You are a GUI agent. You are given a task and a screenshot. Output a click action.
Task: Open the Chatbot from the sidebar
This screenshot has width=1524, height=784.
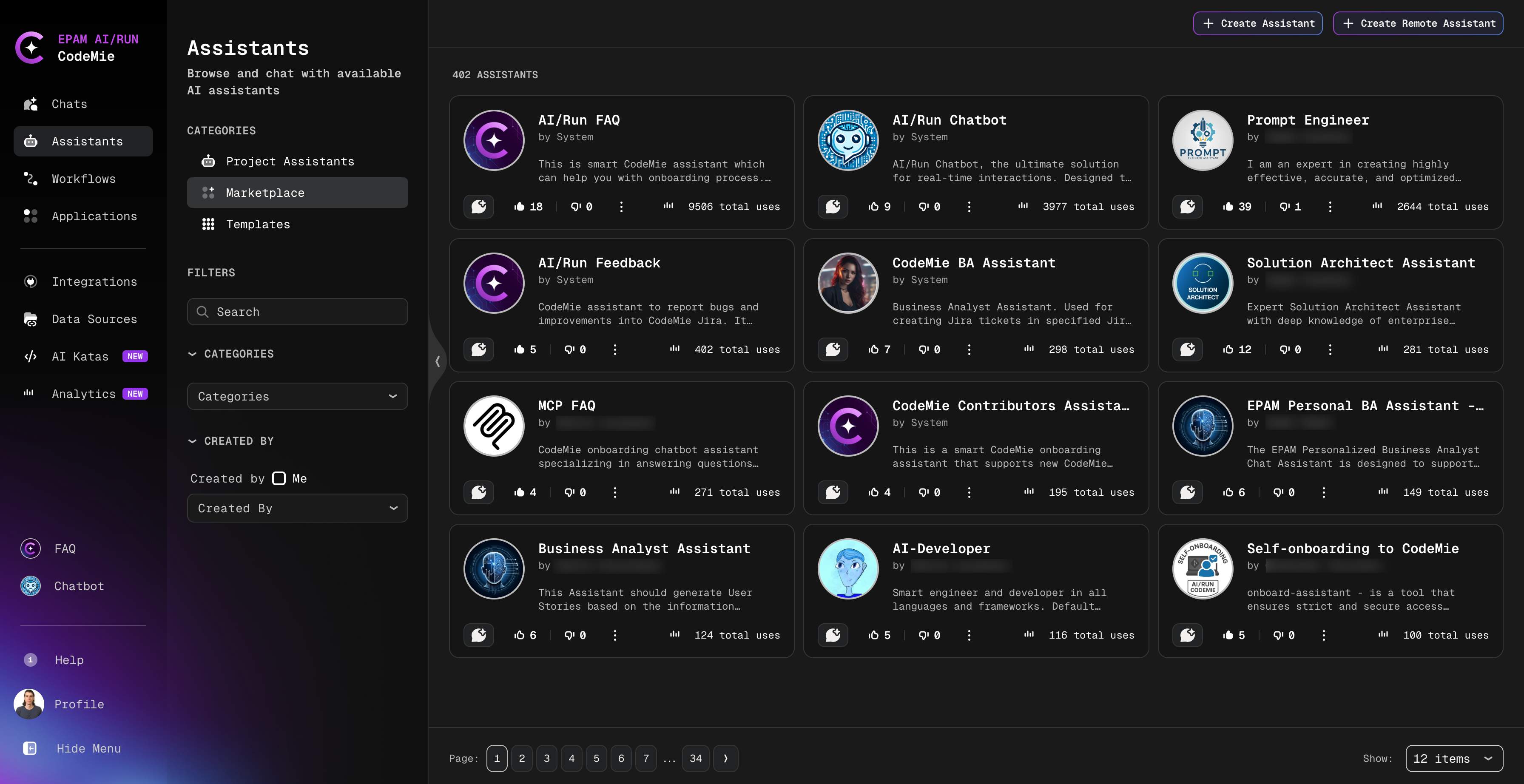(x=78, y=586)
